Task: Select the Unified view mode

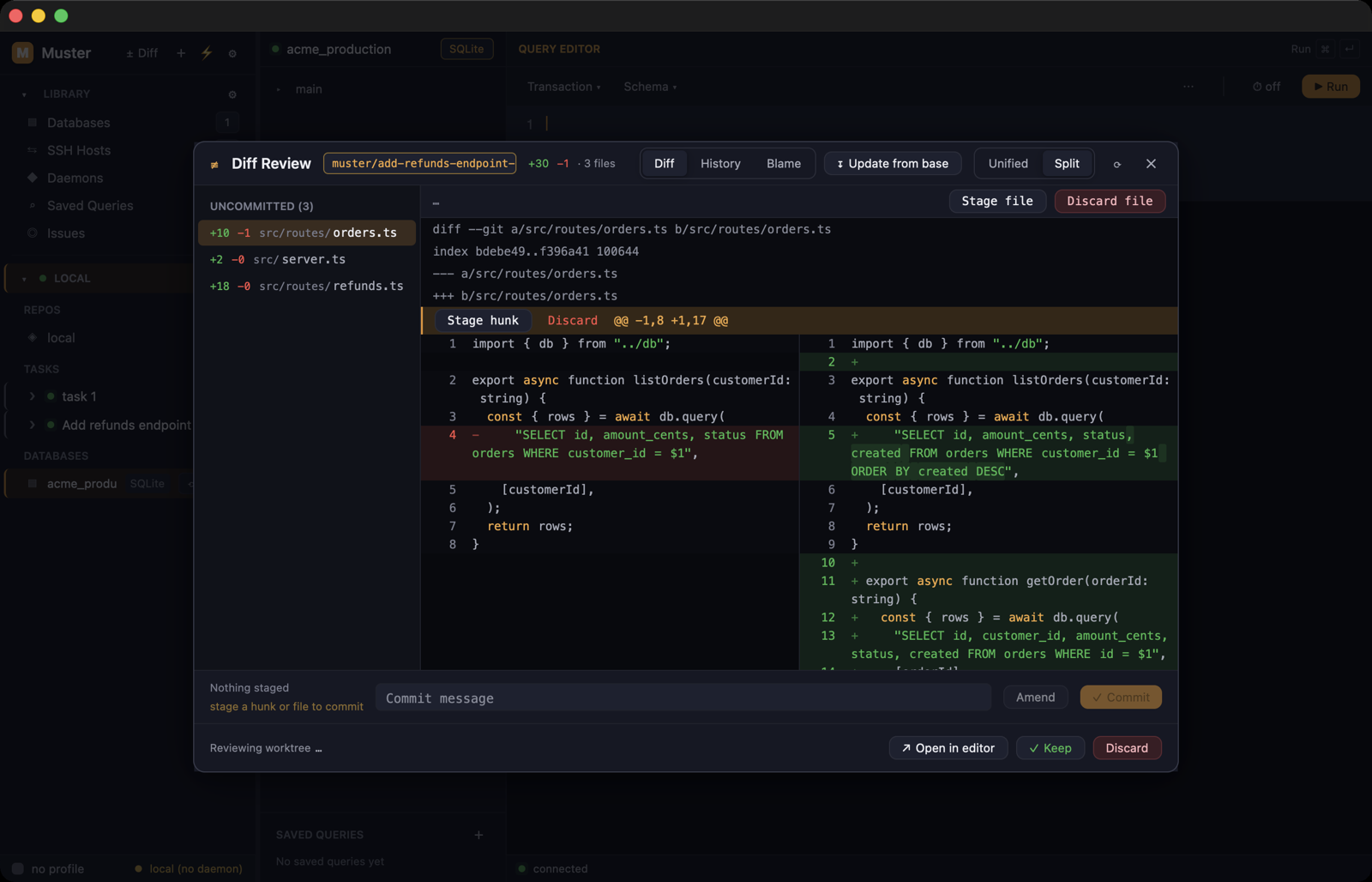Action: click(1008, 163)
